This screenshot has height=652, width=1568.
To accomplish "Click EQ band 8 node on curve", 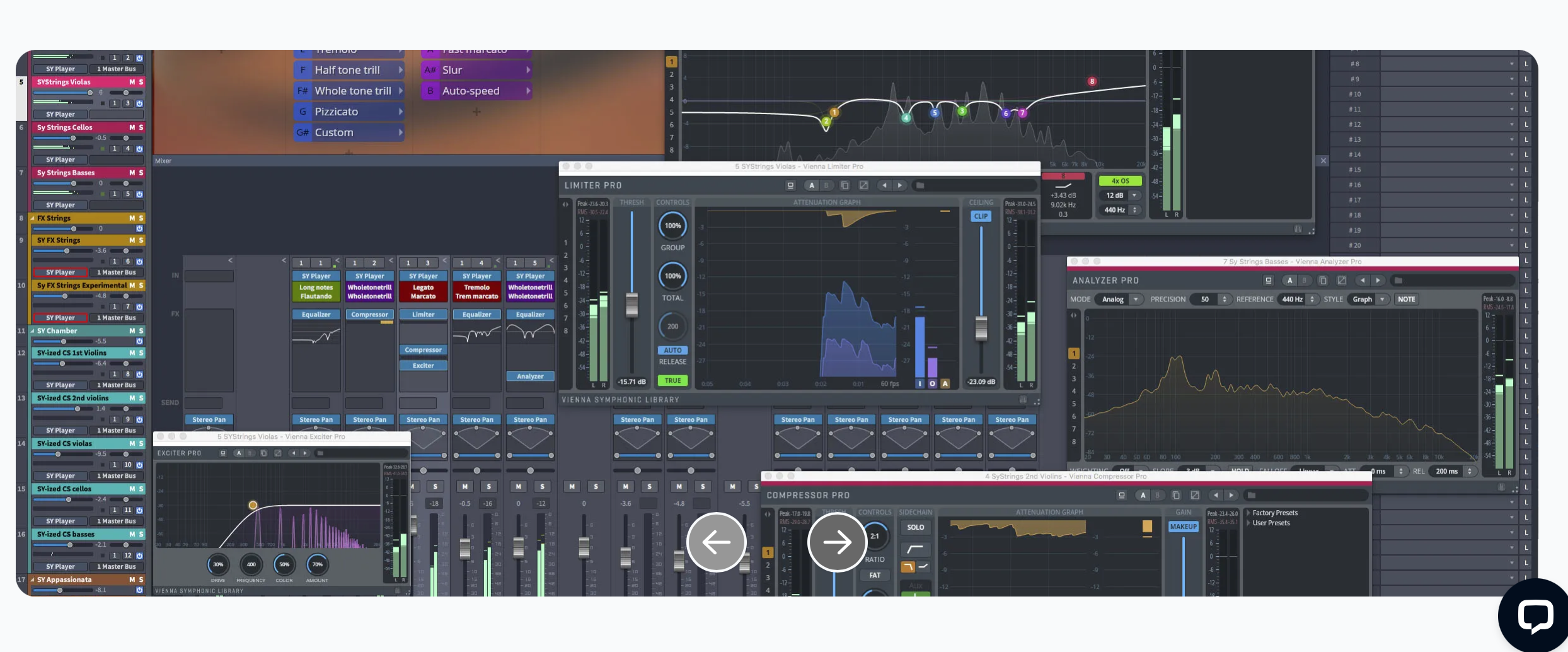I will tap(1092, 81).
